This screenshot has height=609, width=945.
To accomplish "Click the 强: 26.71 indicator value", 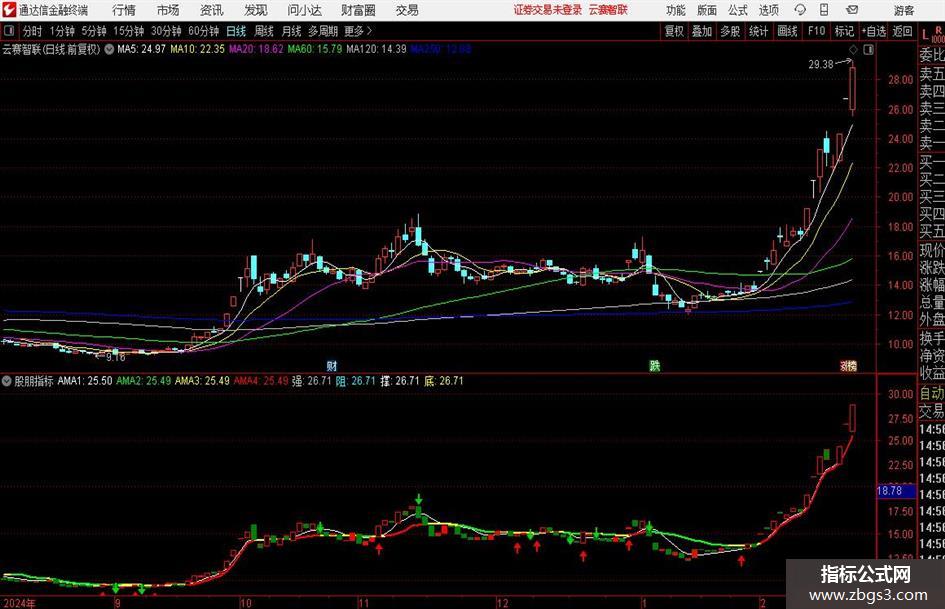I will click(x=312, y=381).
